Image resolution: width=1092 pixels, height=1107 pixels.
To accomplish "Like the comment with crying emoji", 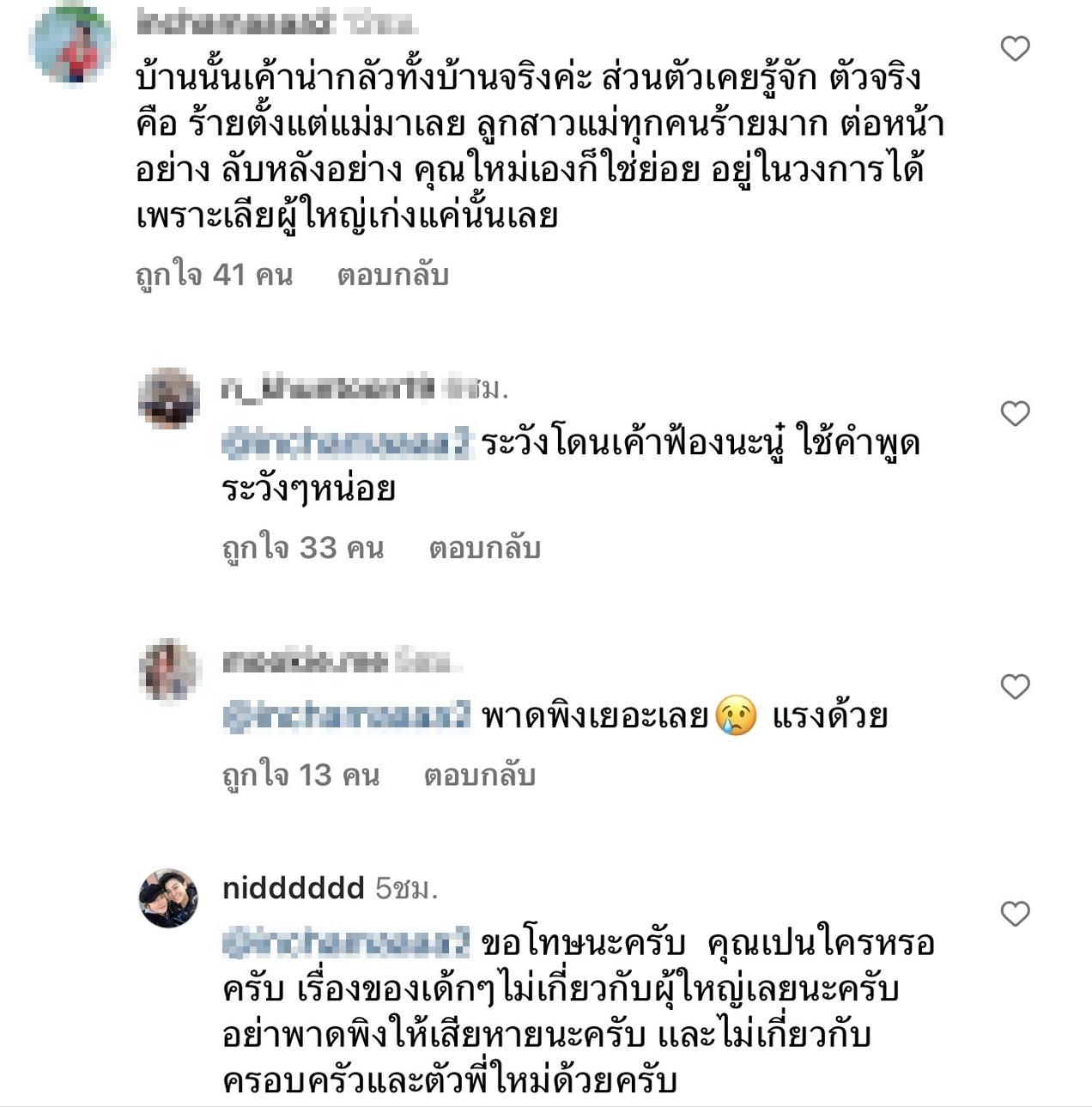I will (x=1015, y=686).
